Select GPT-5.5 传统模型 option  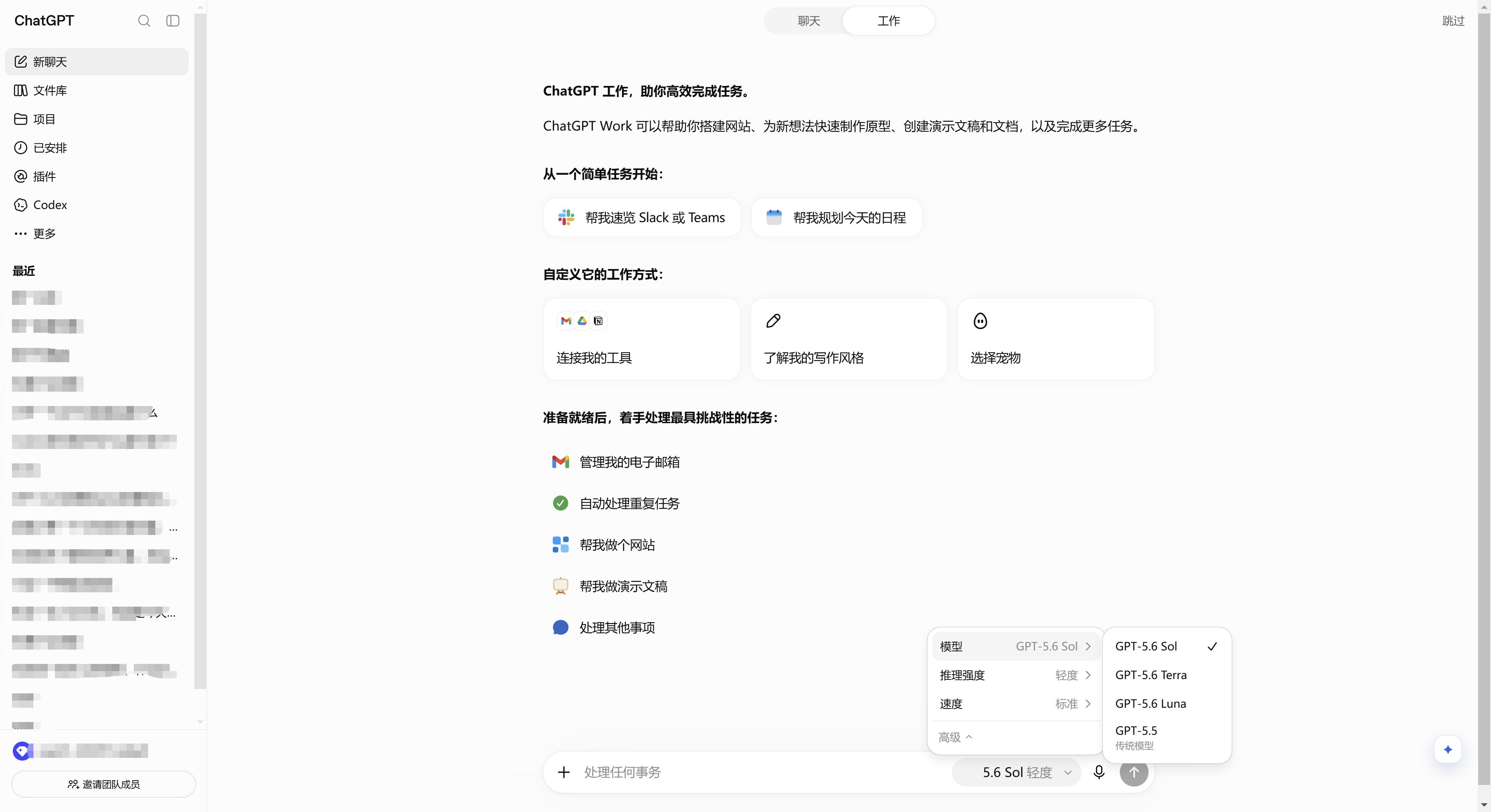1167,738
